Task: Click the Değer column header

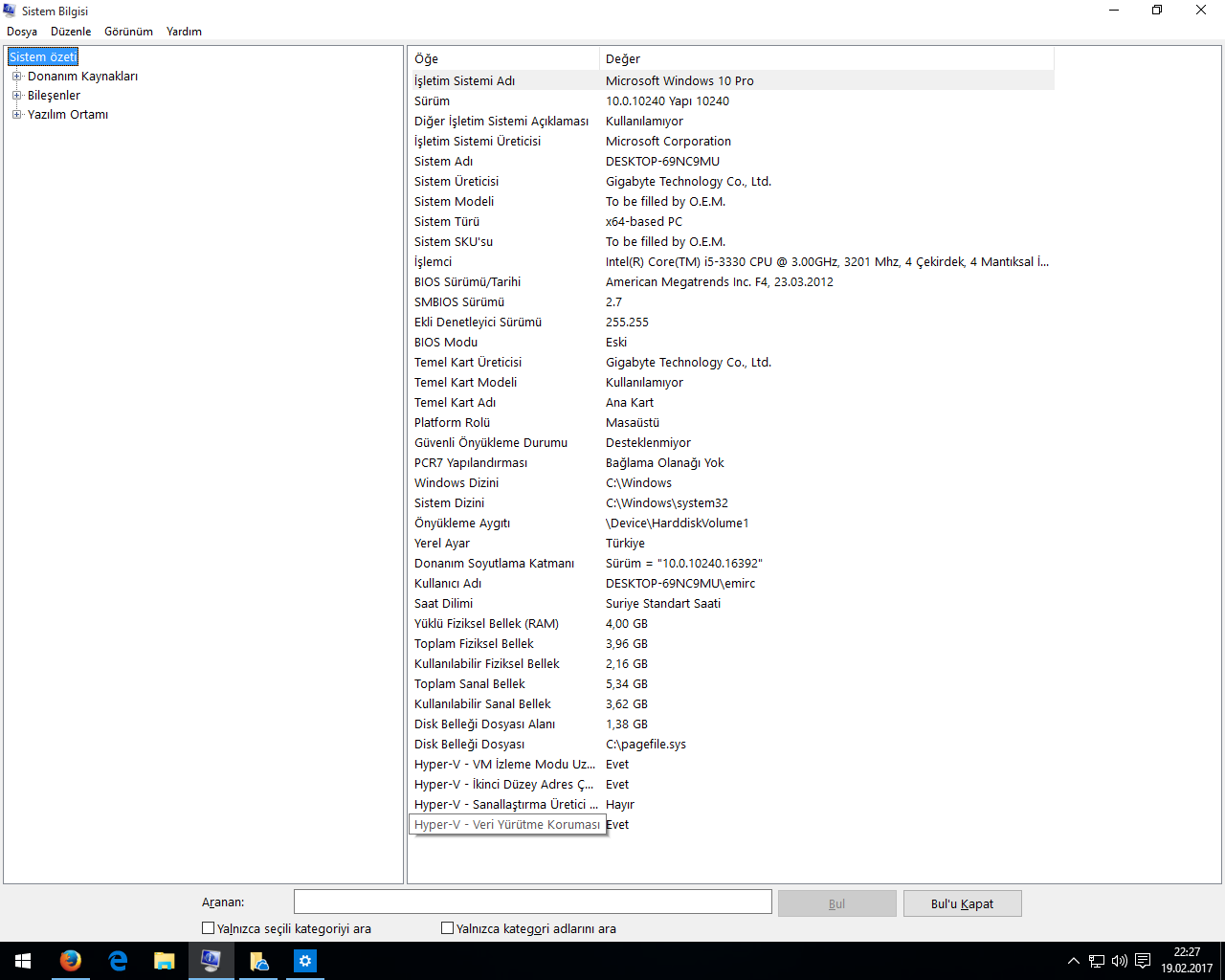Action: (x=827, y=59)
